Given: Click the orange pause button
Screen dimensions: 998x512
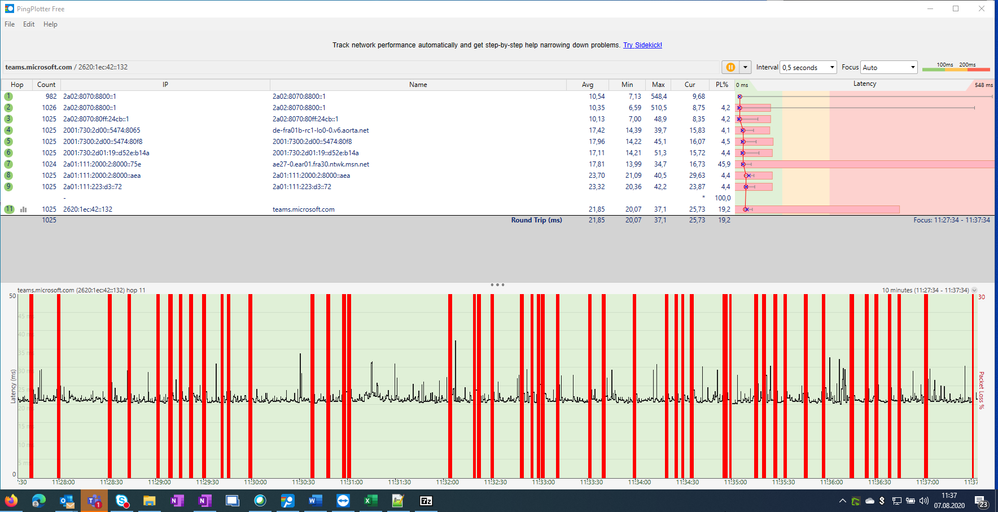Looking at the screenshot, I should click(730, 67).
